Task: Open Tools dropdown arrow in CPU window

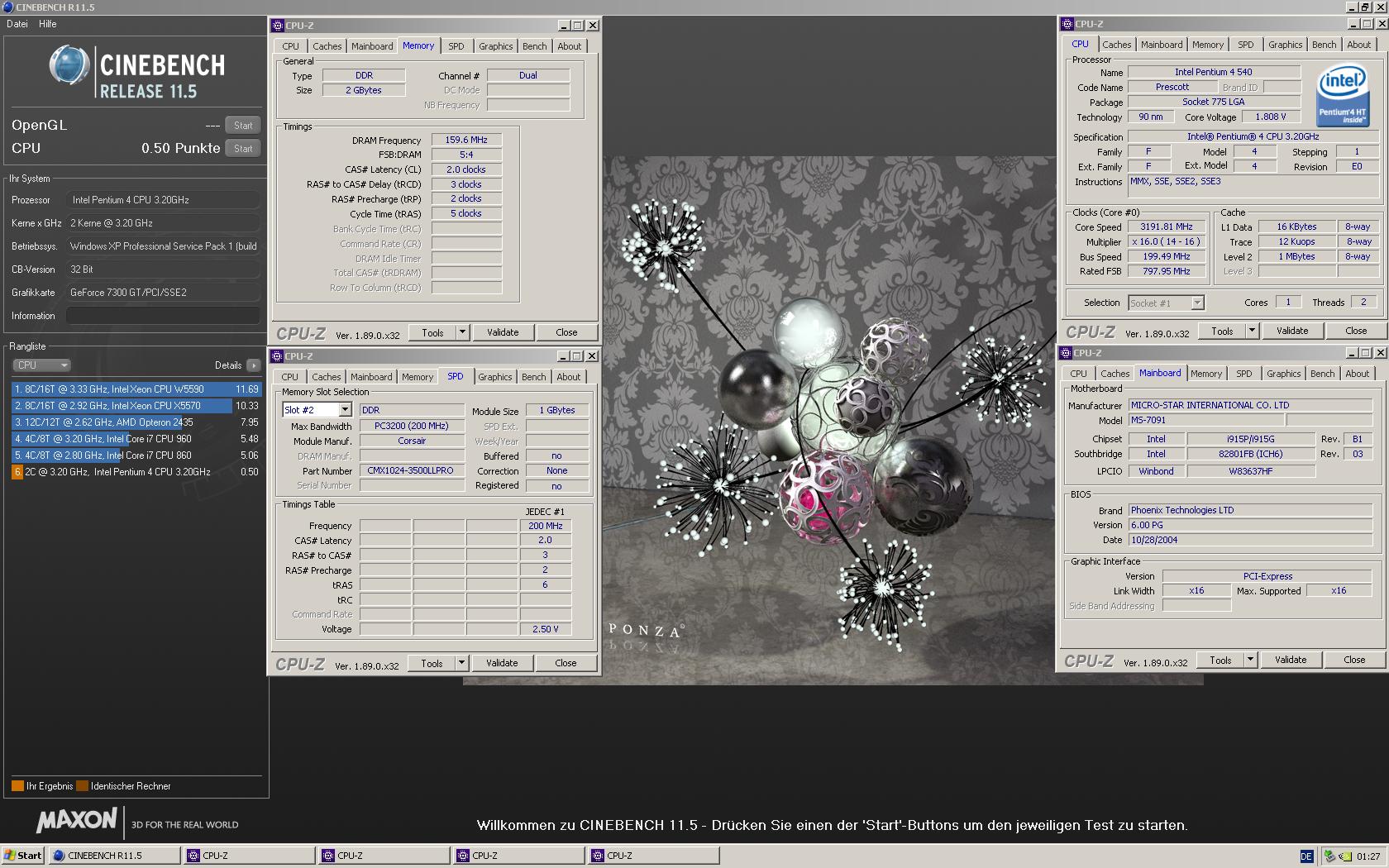Action: click(1252, 331)
